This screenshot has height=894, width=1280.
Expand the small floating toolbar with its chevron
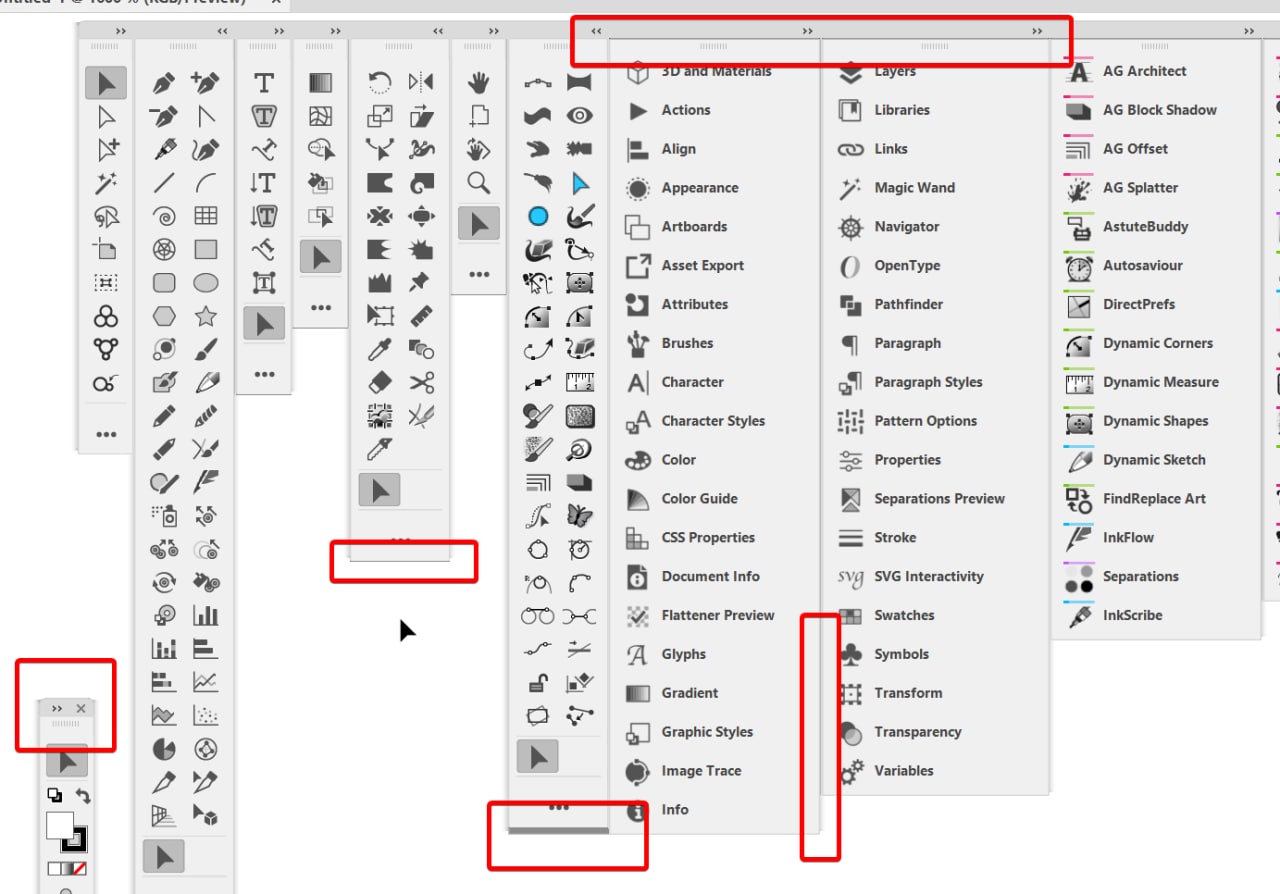tap(57, 708)
